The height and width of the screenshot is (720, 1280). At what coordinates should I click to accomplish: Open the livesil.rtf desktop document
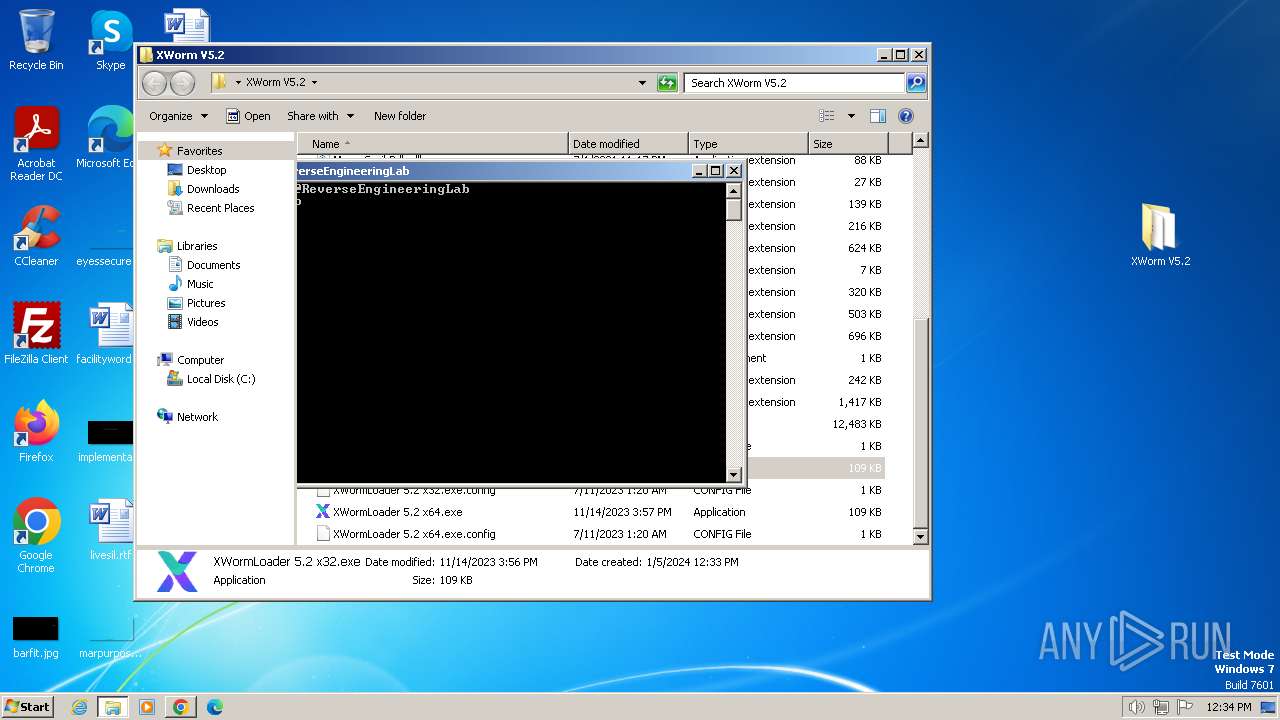(110, 530)
